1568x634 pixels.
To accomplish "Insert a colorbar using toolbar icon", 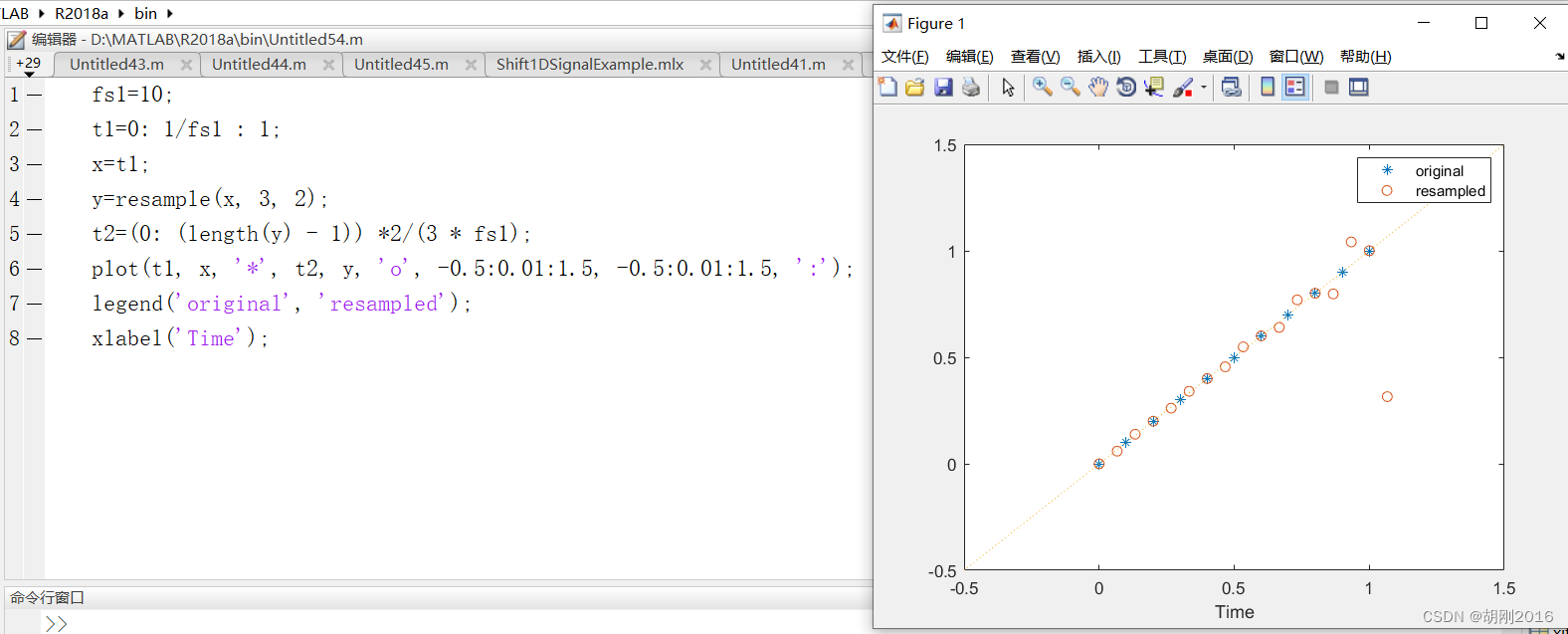I will click(1268, 88).
